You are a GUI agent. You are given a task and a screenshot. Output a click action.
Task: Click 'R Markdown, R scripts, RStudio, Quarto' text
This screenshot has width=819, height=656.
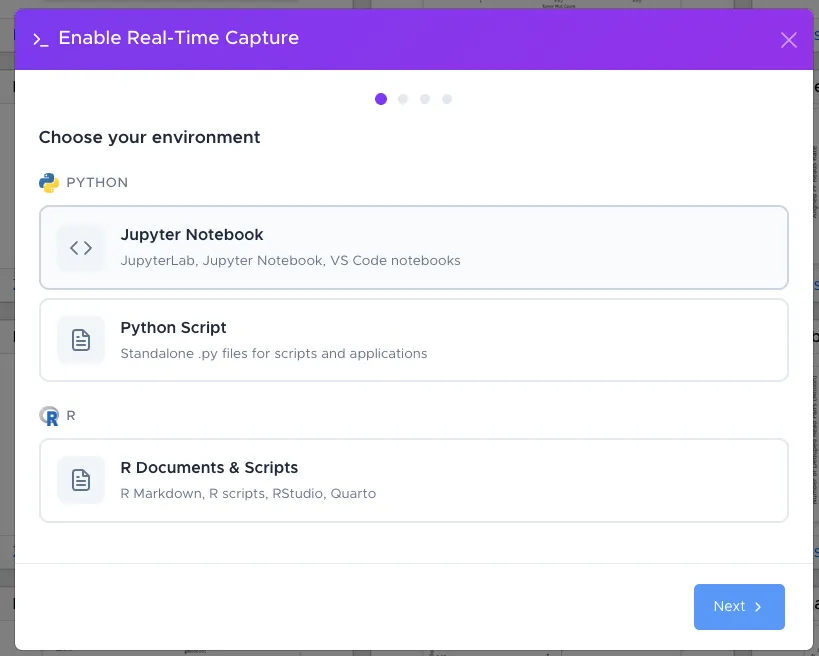pos(248,494)
